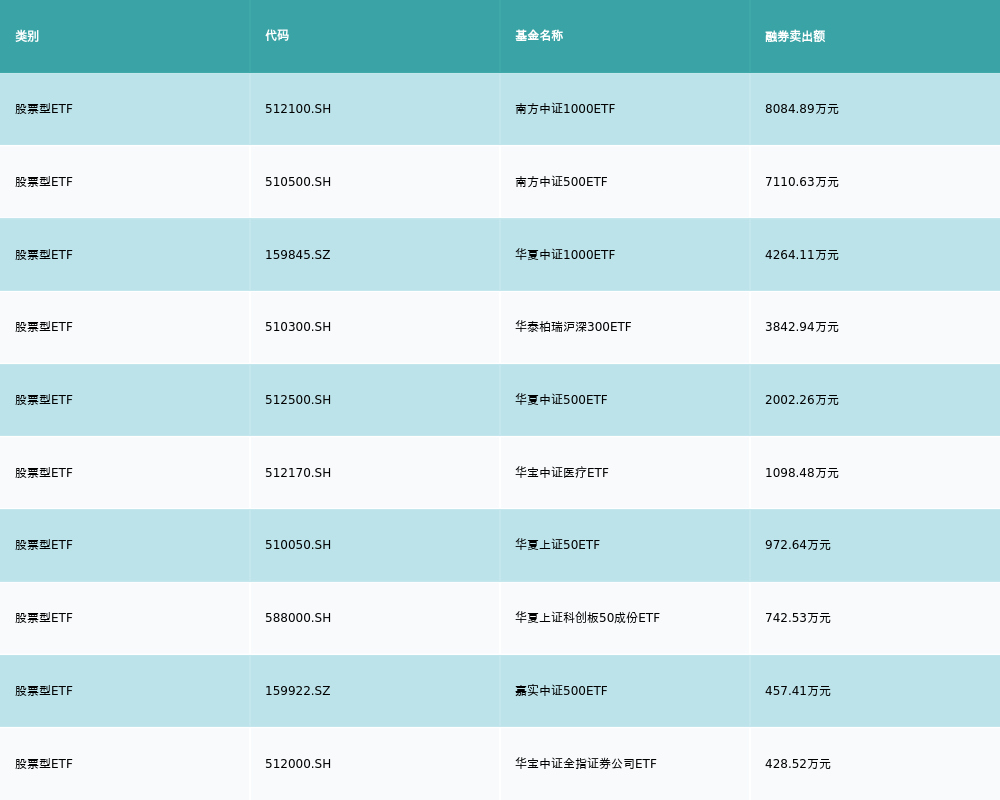Select code 512500.SH
The image size is (1000, 800).
coord(298,400)
